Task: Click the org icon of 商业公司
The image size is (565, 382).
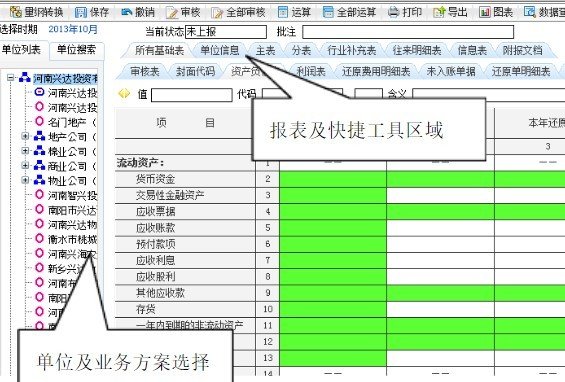Action: click(39, 165)
